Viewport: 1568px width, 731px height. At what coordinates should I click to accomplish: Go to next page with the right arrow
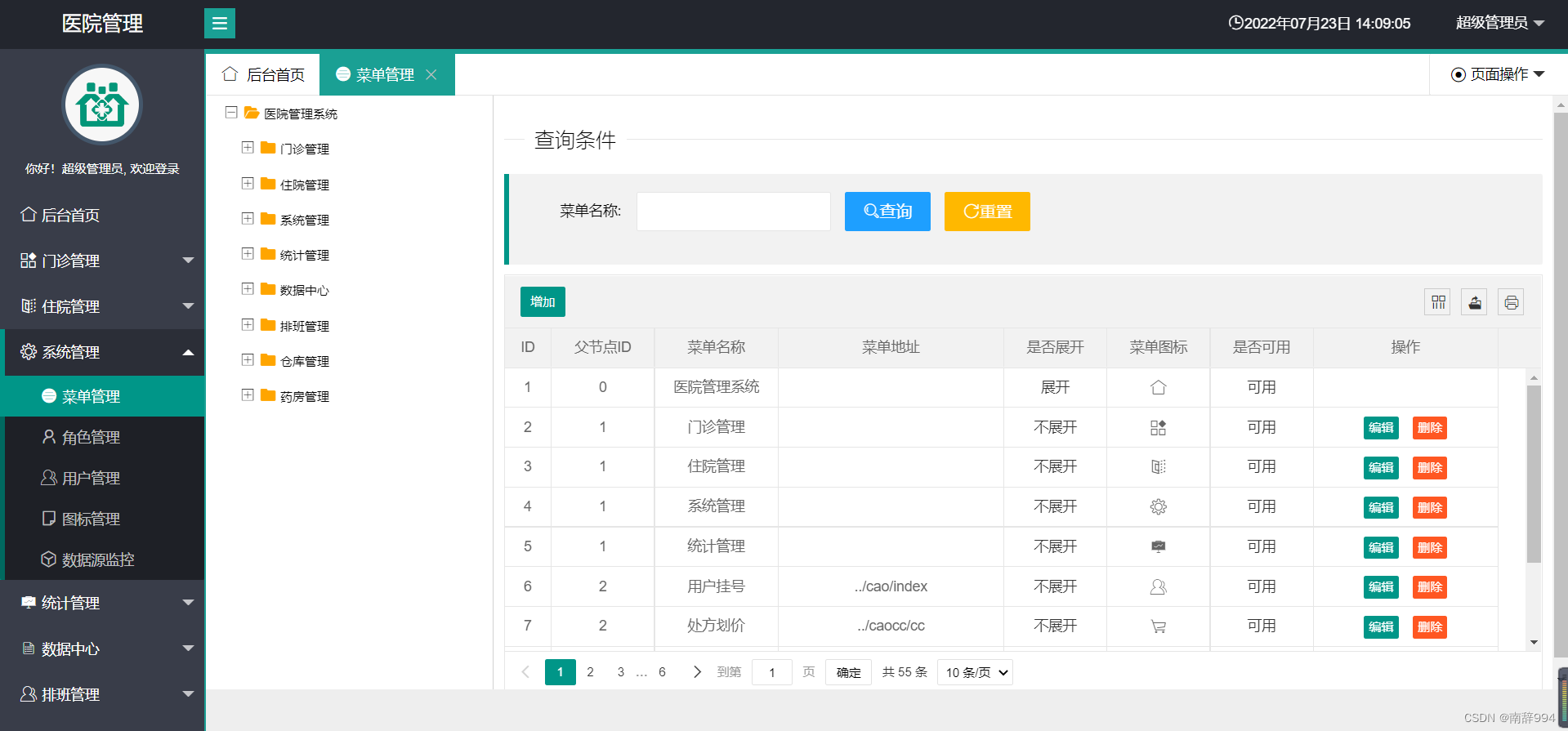(x=696, y=671)
